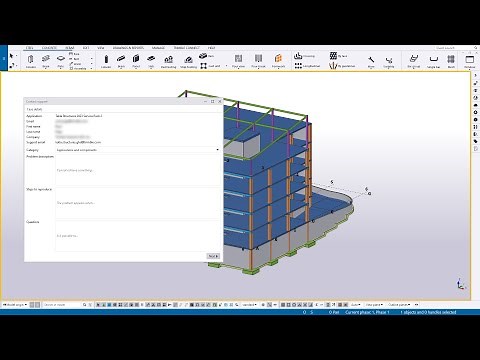Click the blue File menu strip
The width and height of the screenshot is (480, 360).
4,58
